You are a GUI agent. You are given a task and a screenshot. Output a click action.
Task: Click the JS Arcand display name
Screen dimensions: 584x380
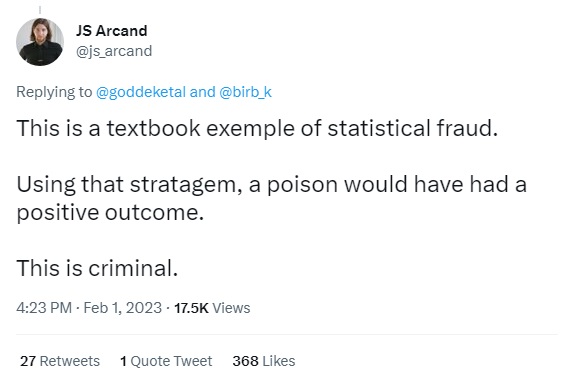tap(111, 31)
